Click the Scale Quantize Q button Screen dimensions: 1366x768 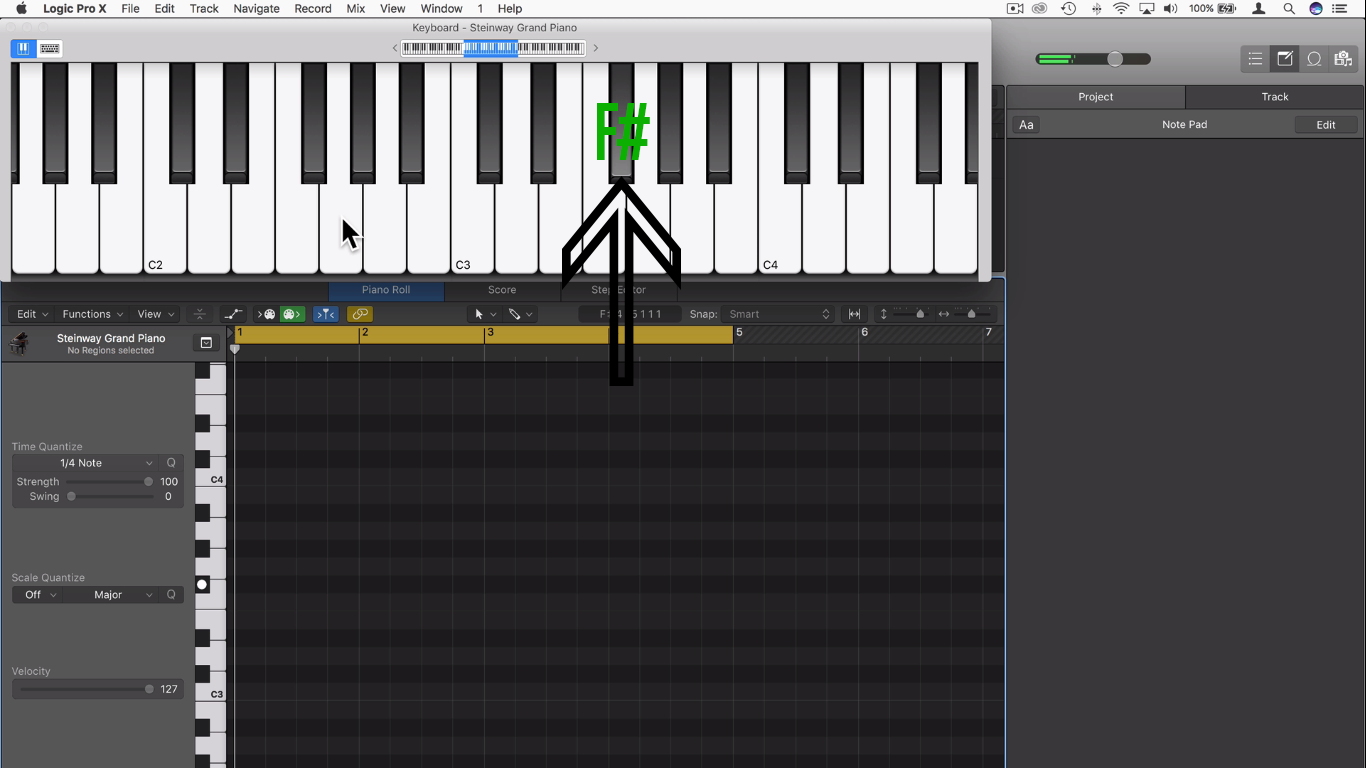171,595
